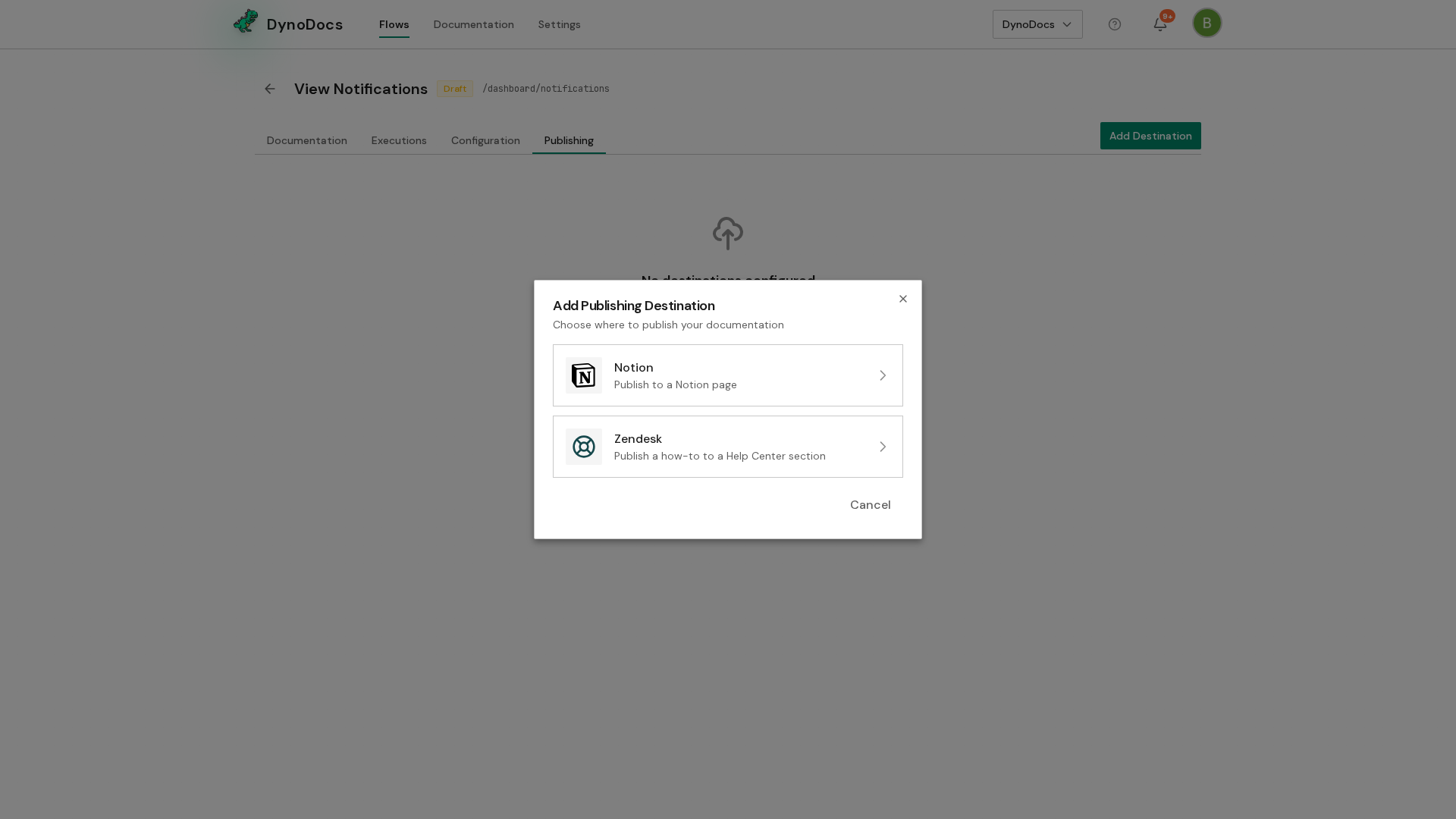This screenshot has height=819, width=1456.
Task: Go back with the left arrow icon
Action: (x=270, y=89)
